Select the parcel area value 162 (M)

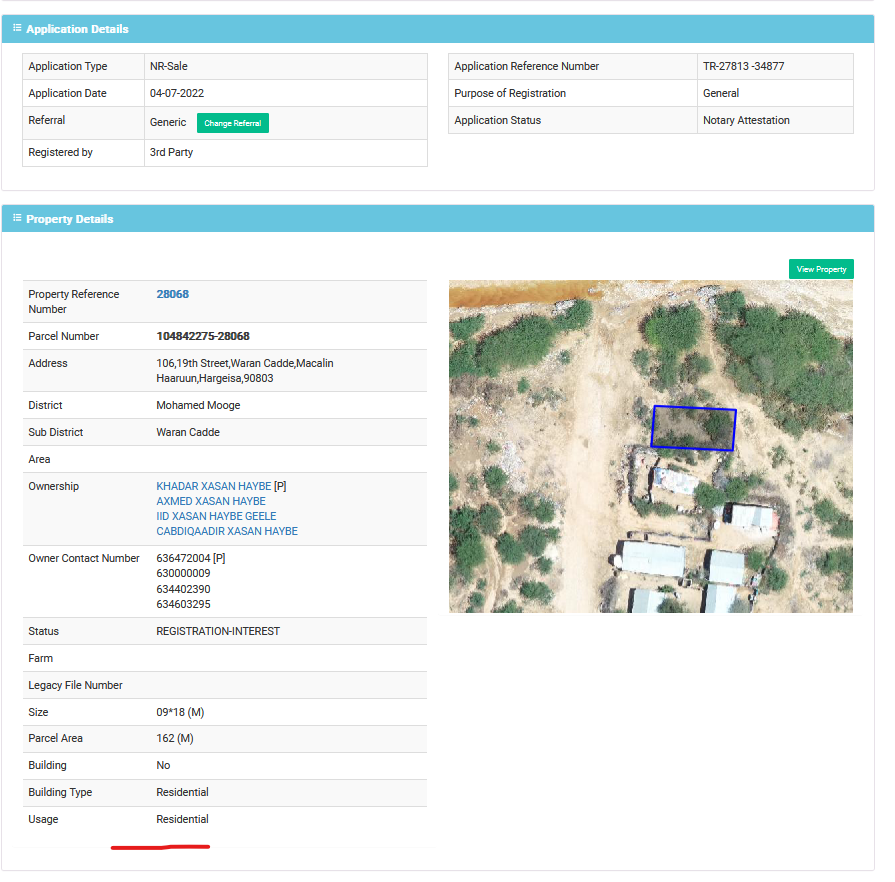click(x=175, y=739)
